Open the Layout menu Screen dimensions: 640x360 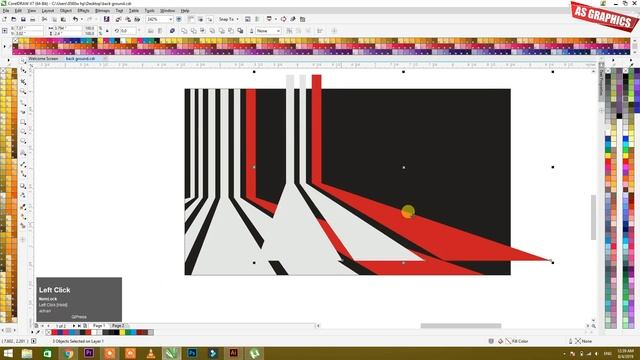(48, 11)
